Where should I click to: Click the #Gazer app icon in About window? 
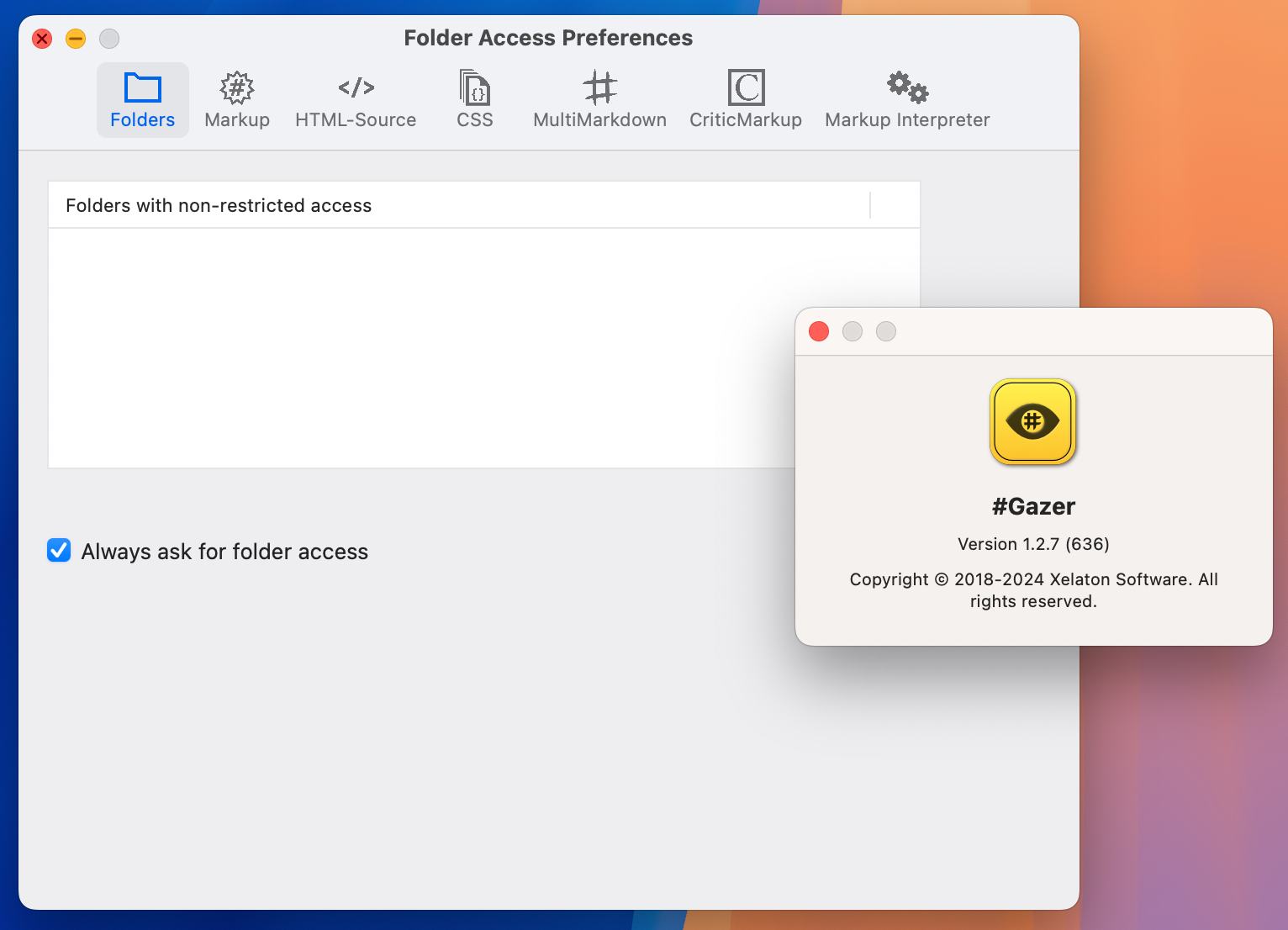click(x=1033, y=422)
